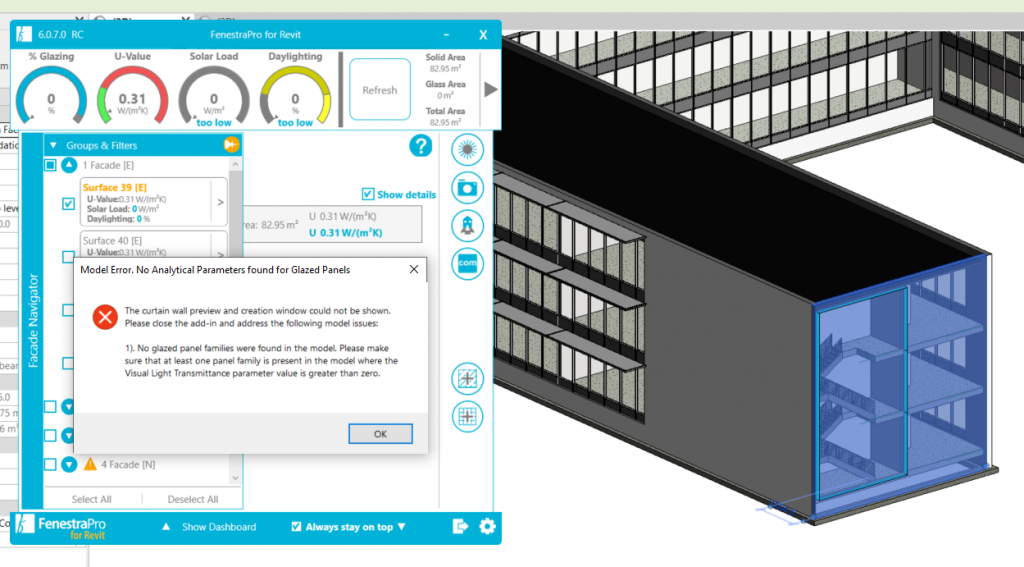Uncheck the Surface 39 [E] checkbox
This screenshot has width=1024, height=567.
coord(69,204)
